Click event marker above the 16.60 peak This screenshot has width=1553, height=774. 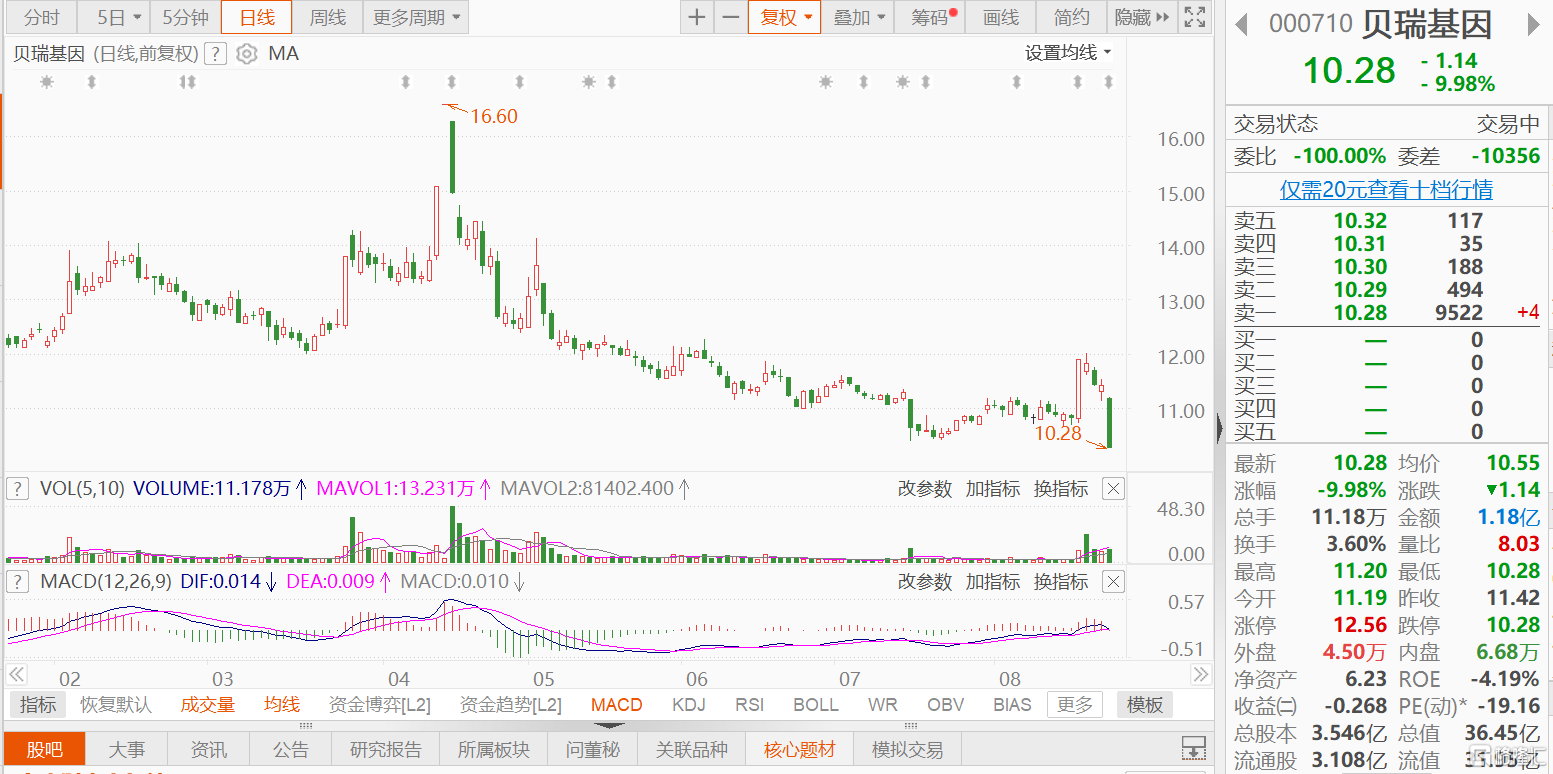click(x=452, y=82)
